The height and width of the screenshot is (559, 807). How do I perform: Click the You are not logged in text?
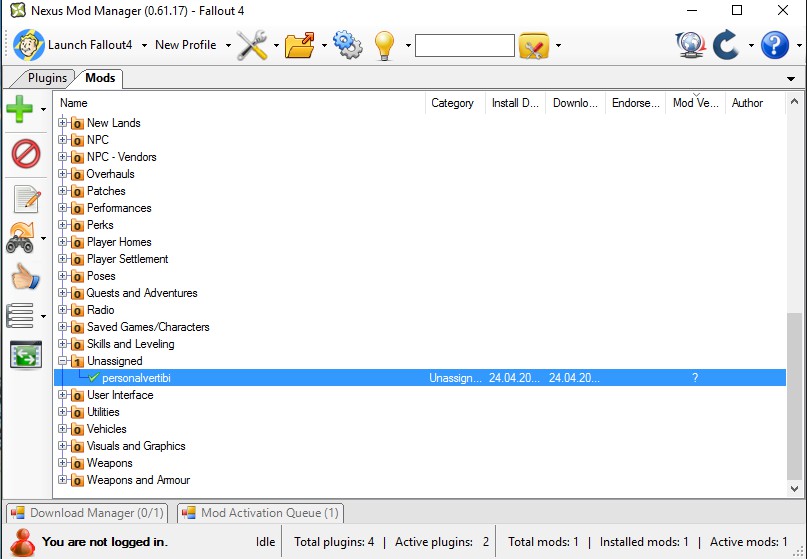105,542
